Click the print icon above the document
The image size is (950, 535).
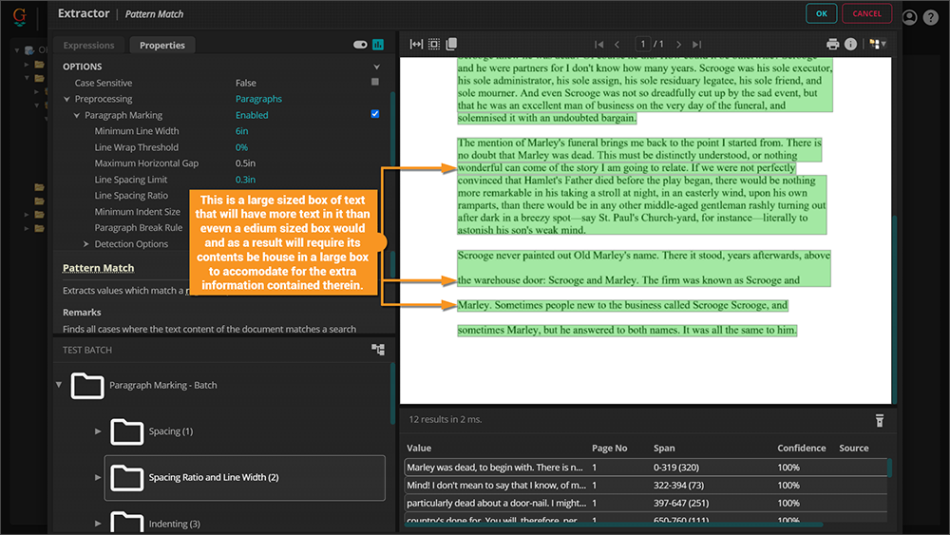pos(832,44)
